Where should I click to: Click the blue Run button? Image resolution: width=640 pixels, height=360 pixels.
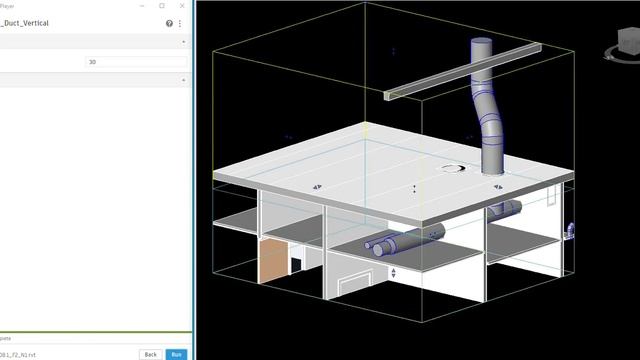(x=176, y=354)
